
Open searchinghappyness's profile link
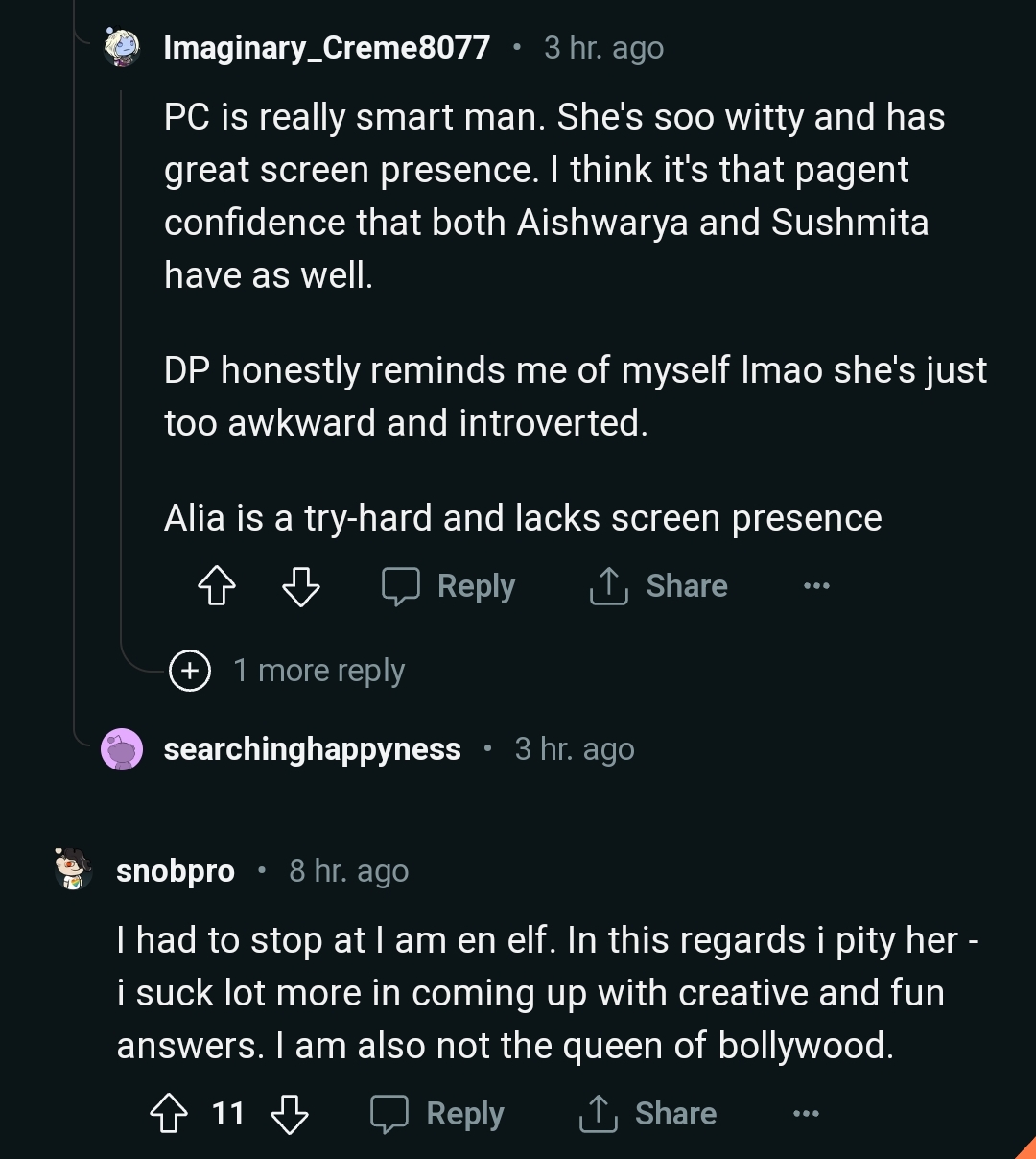313,749
